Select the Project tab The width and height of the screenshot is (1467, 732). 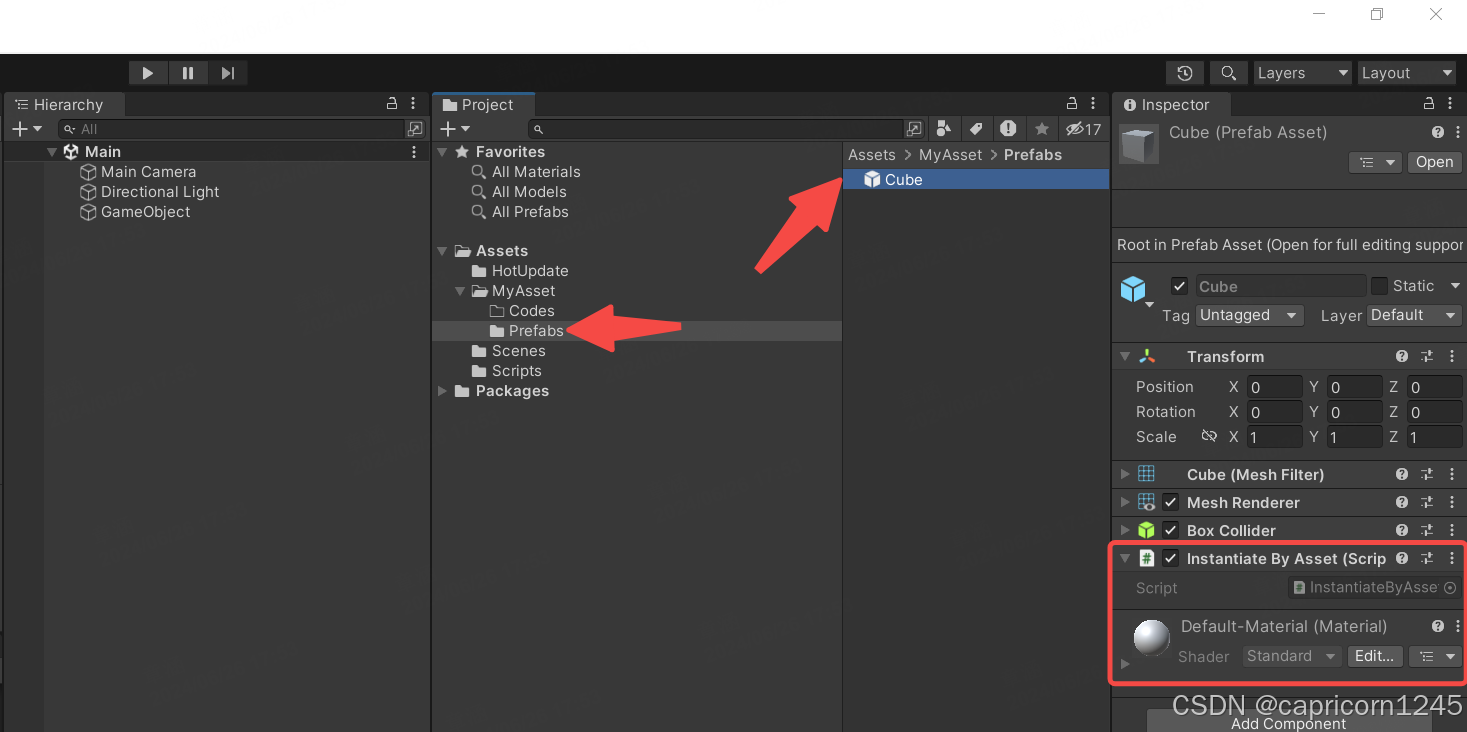point(485,105)
